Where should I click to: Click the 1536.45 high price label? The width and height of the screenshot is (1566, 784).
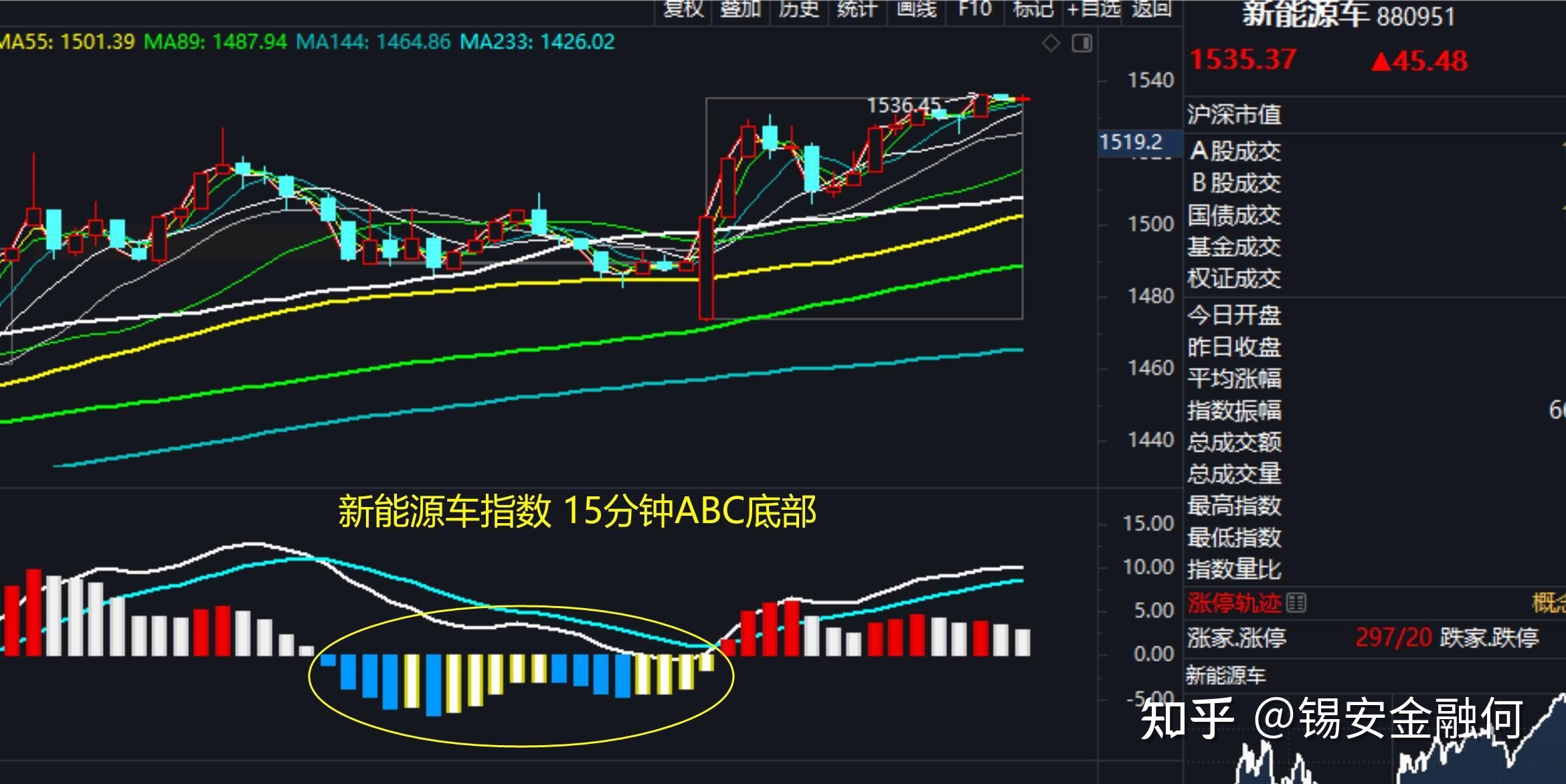(x=903, y=105)
